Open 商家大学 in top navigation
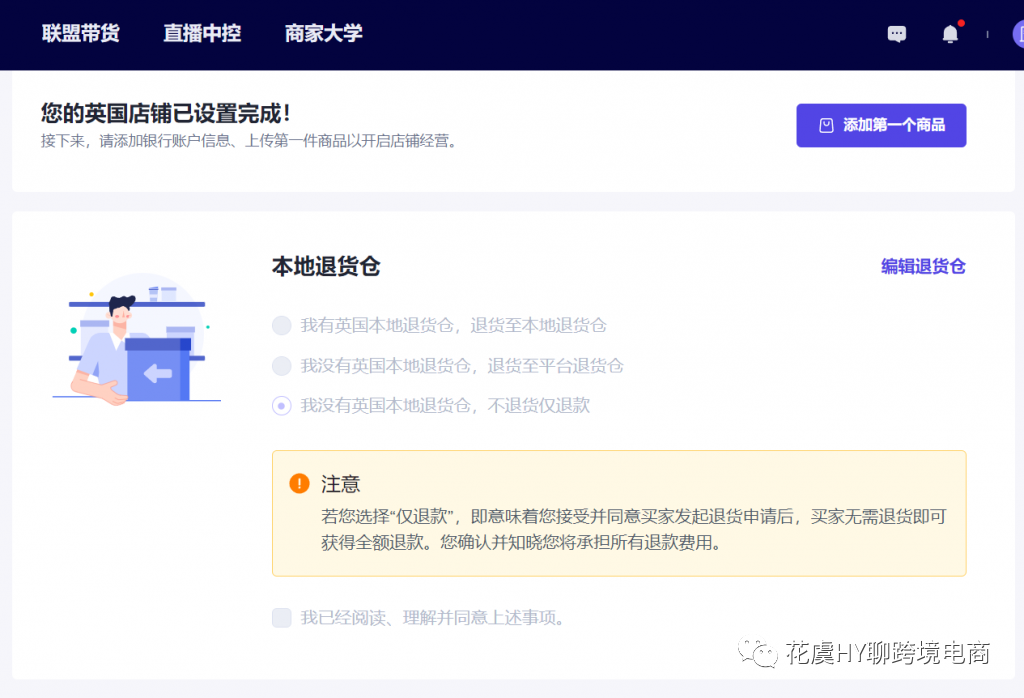The width and height of the screenshot is (1024, 698). [x=323, y=33]
